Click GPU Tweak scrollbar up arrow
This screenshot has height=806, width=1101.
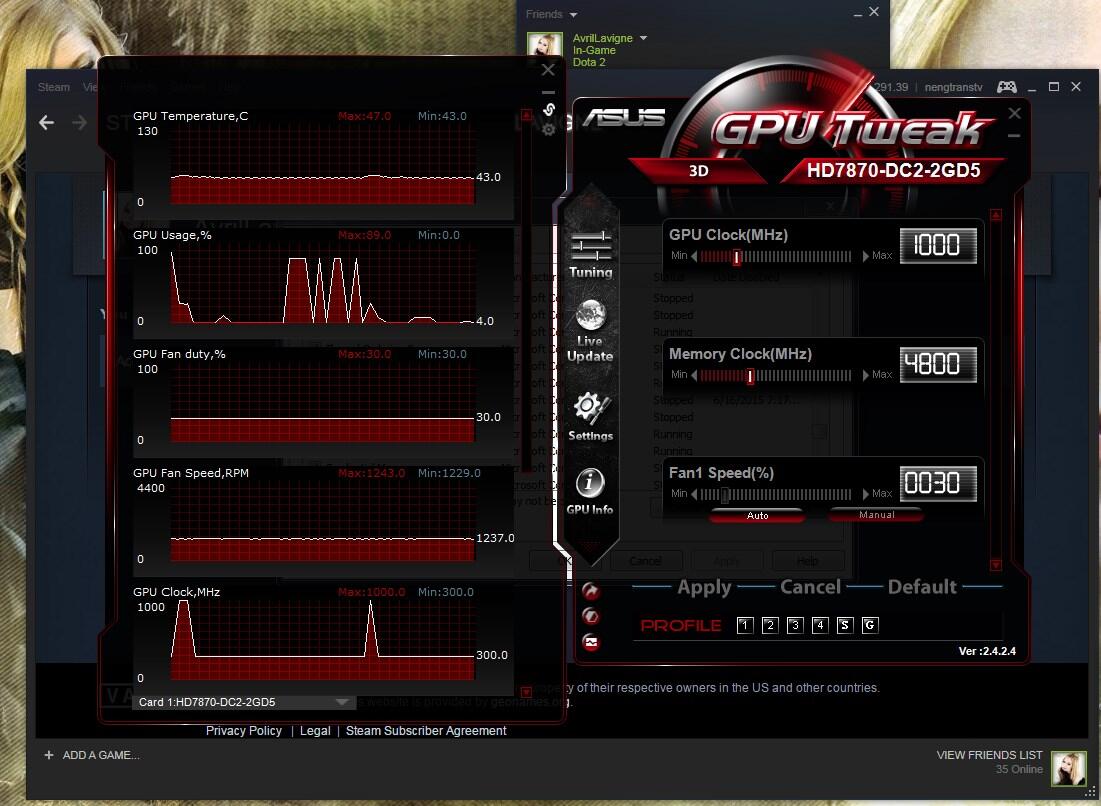click(996, 215)
